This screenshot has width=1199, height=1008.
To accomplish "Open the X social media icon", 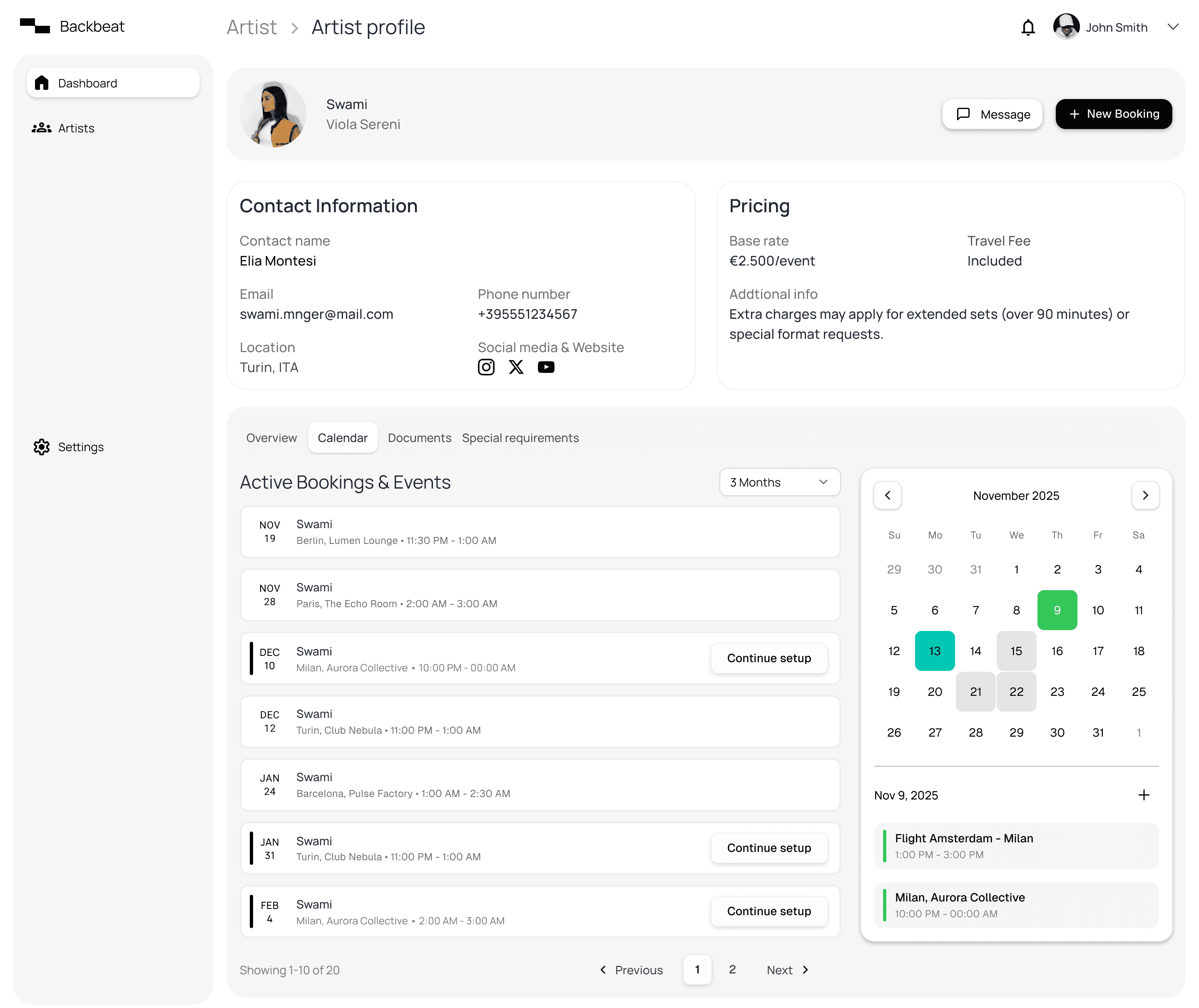I will pyautogui.click(x=516, y=367).
